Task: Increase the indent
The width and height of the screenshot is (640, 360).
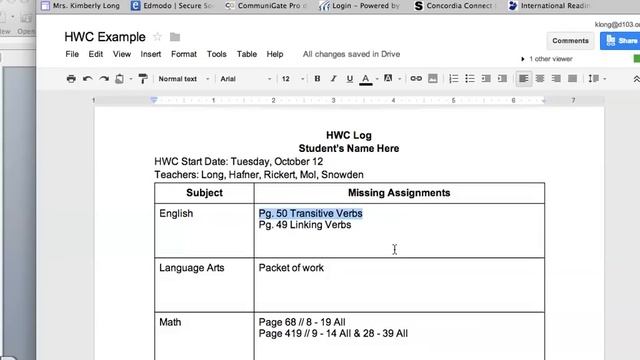Action: click(502, 79)
